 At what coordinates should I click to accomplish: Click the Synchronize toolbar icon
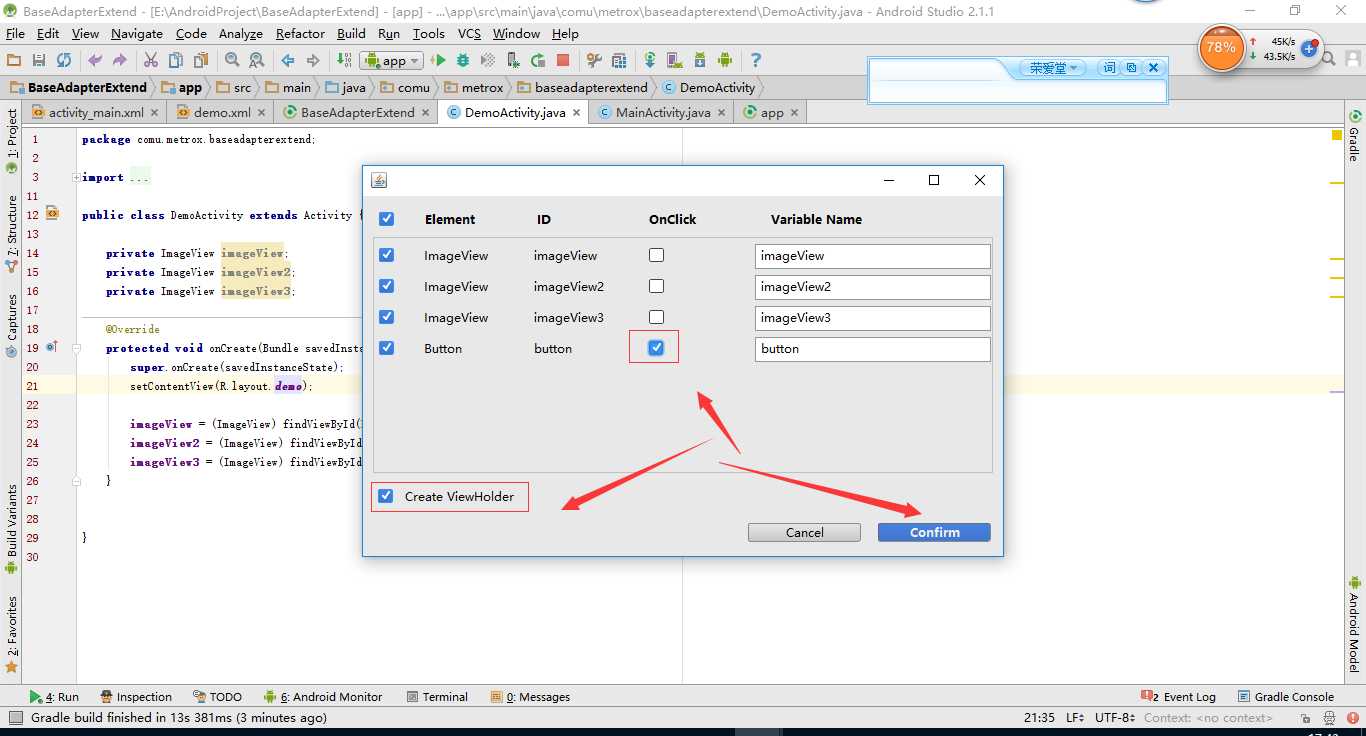coord(64,60)
